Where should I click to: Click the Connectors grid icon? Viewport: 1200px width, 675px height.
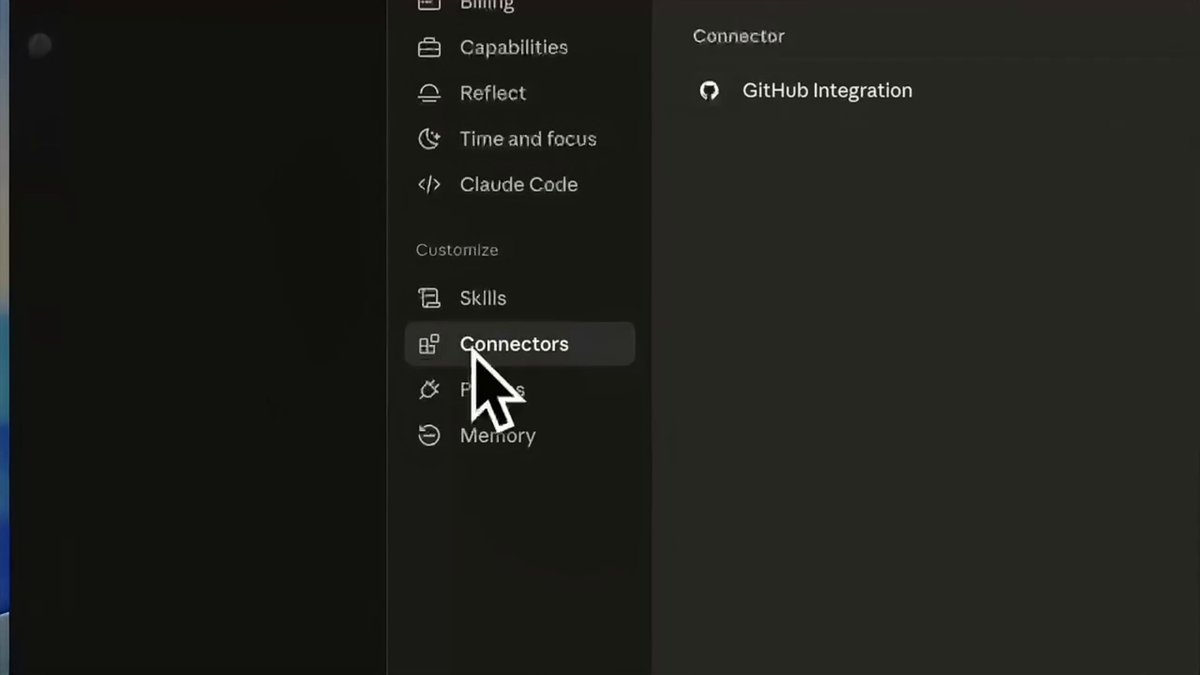click(x=429, y=344)
